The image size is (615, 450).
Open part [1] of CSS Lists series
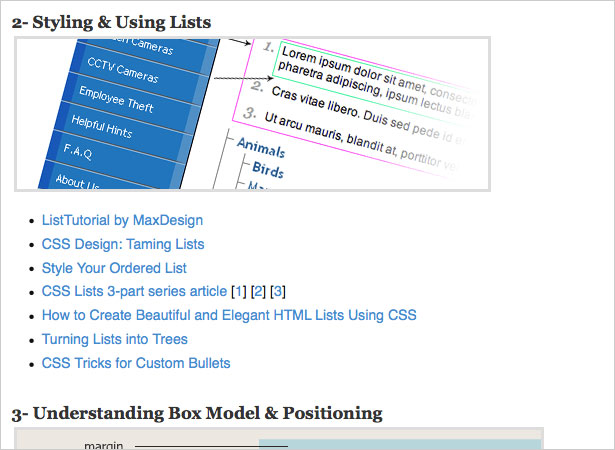[x=238, y=291]
